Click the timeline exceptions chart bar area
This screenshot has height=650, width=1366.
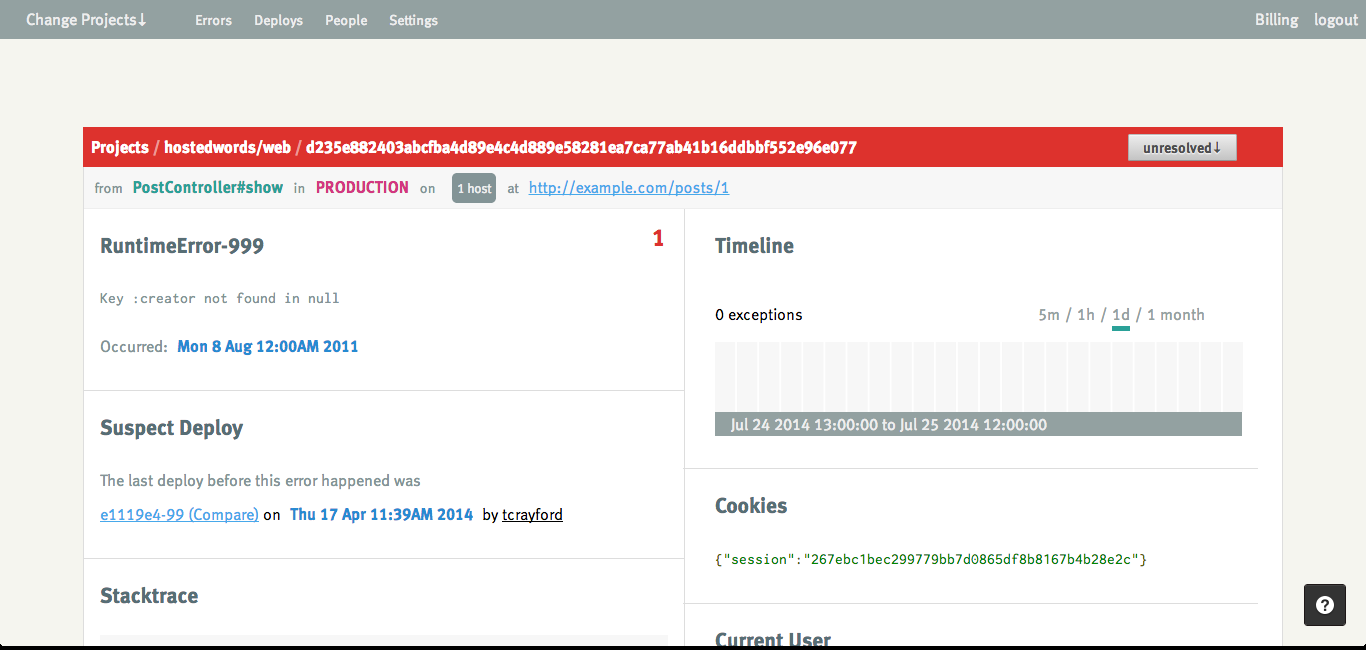pyautogui.click(x=978, y=377)
